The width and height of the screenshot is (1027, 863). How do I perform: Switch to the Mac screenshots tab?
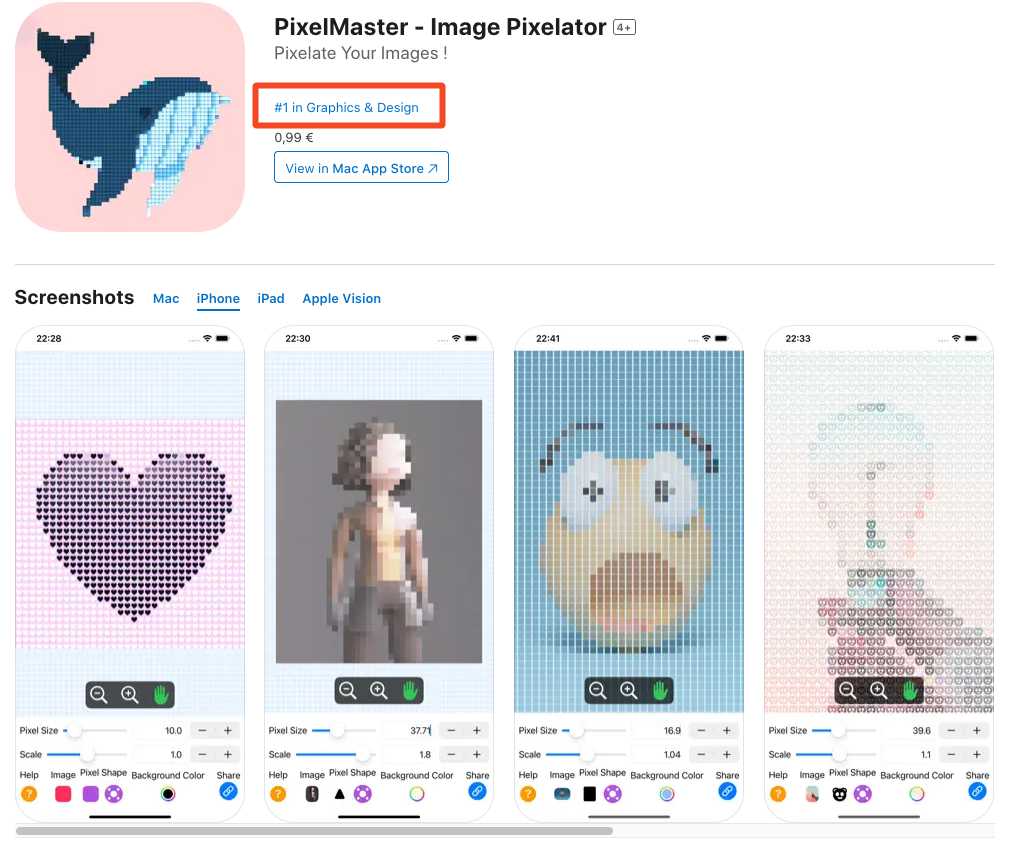coord(166,299)
